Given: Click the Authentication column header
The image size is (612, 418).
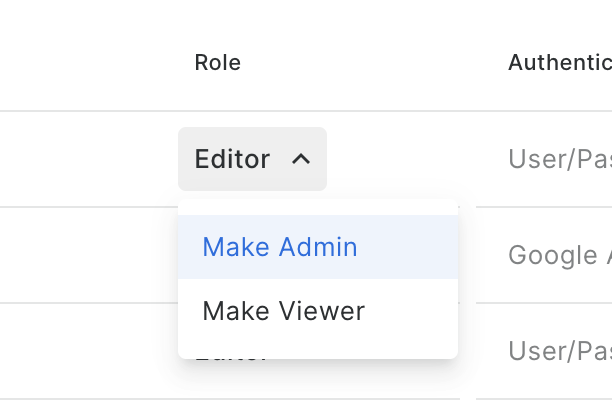Looking at the screenshot, I should coord(559,63).
